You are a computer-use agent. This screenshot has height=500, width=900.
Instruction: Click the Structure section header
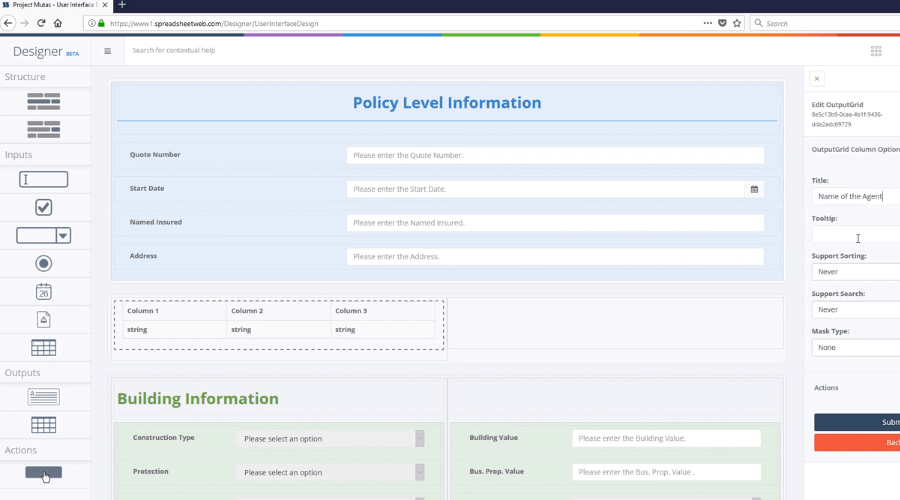coord(25,76)
